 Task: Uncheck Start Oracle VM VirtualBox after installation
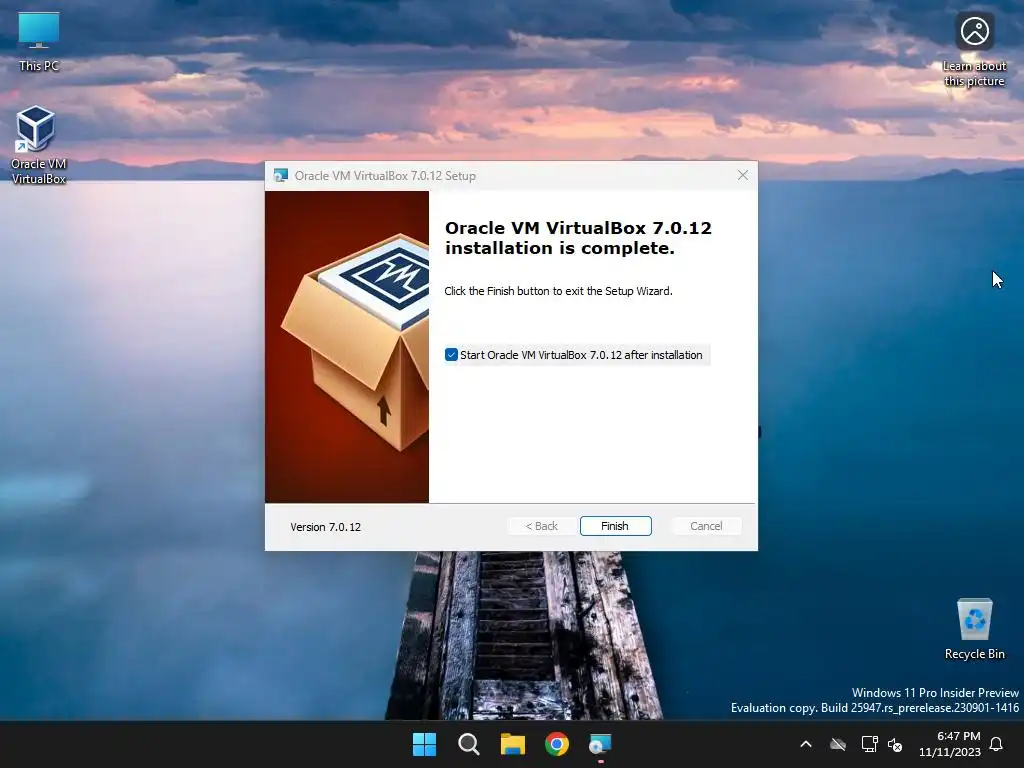click(x=451, y=355)
